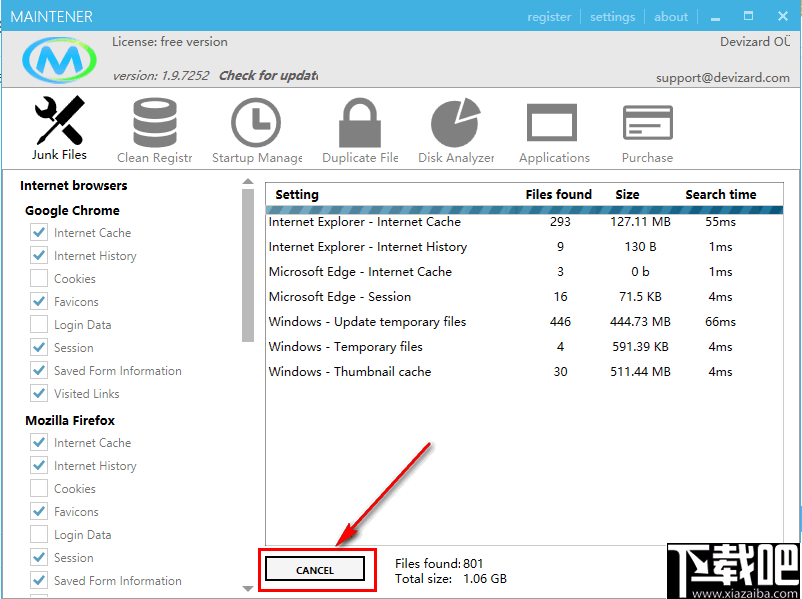
Task: Uncheck Google Chrome Visited Links
Action: tap(39, 393)
